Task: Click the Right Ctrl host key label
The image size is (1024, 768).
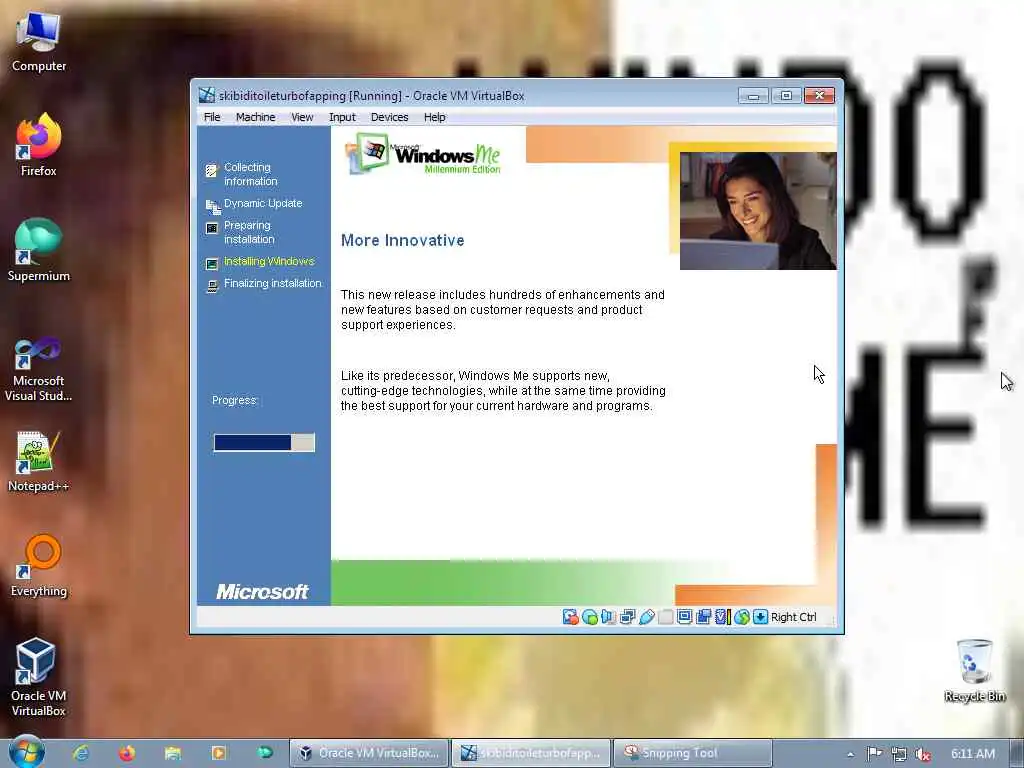Action: [793, 617]
